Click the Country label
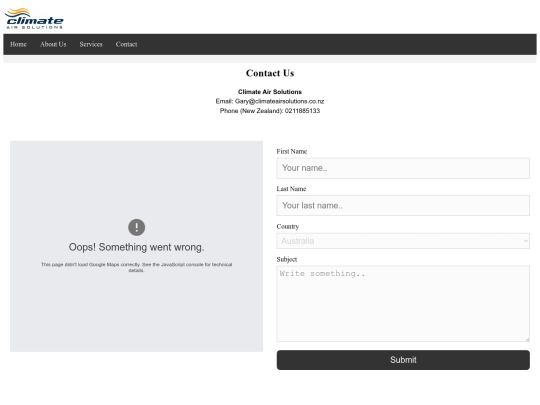The height and width of the screenshot is (405, 540). click(x=288, y=227)
